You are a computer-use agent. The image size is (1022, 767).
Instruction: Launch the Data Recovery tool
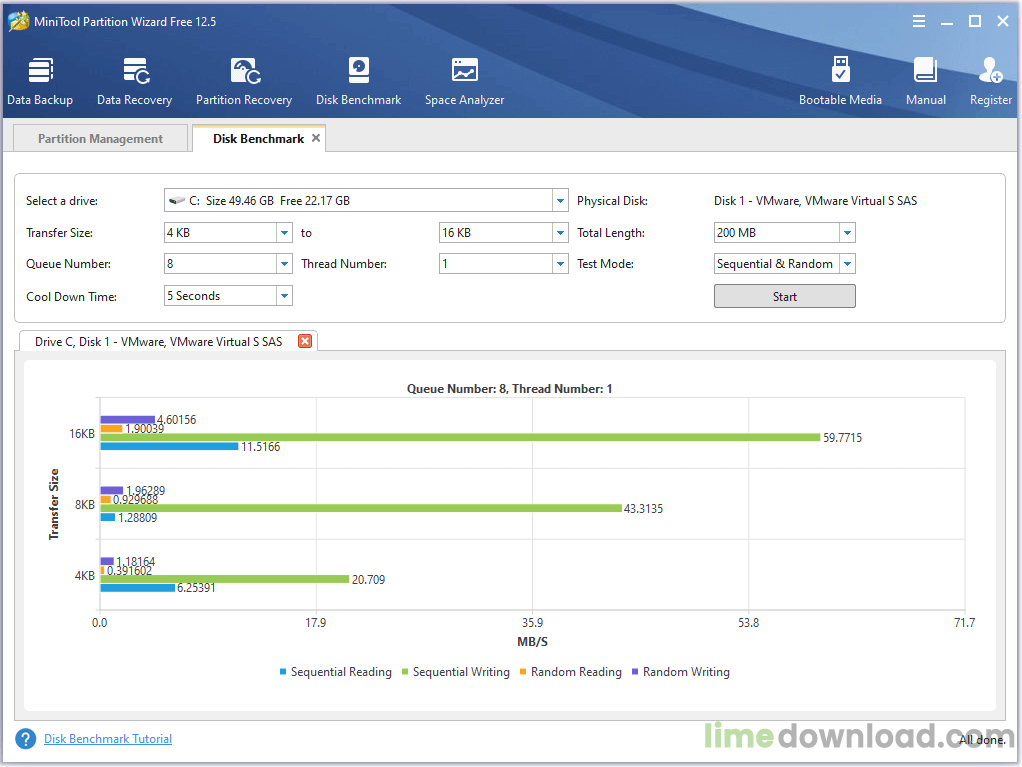point(134,81)
